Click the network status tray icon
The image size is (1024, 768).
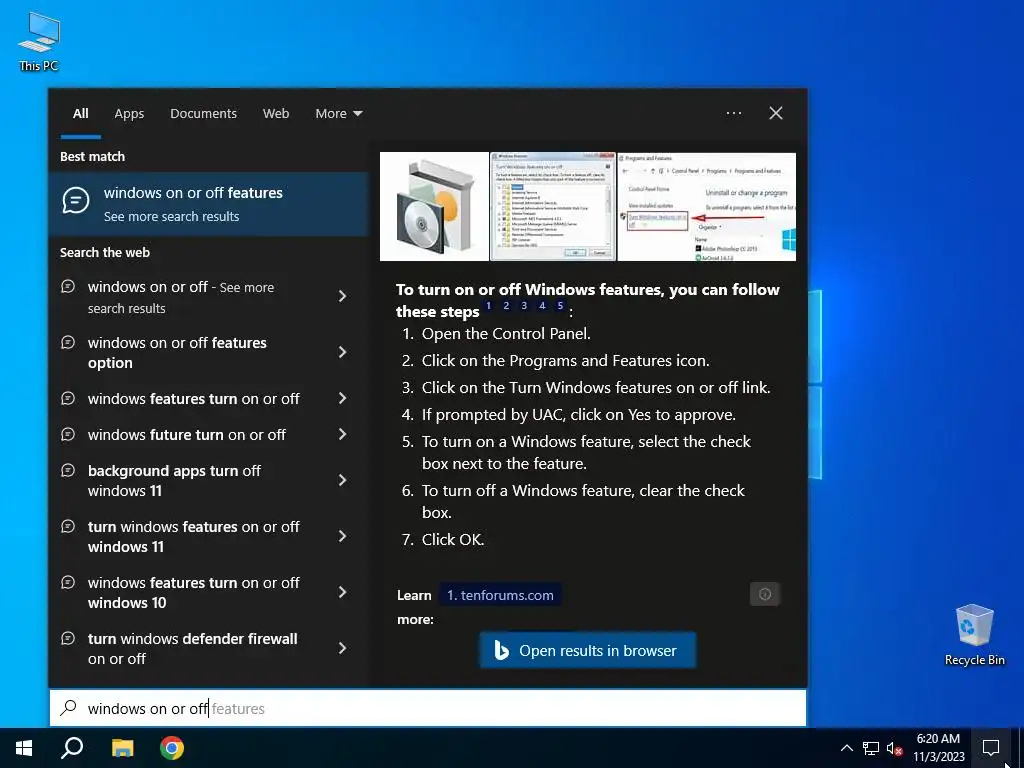[x=871, y=748]
